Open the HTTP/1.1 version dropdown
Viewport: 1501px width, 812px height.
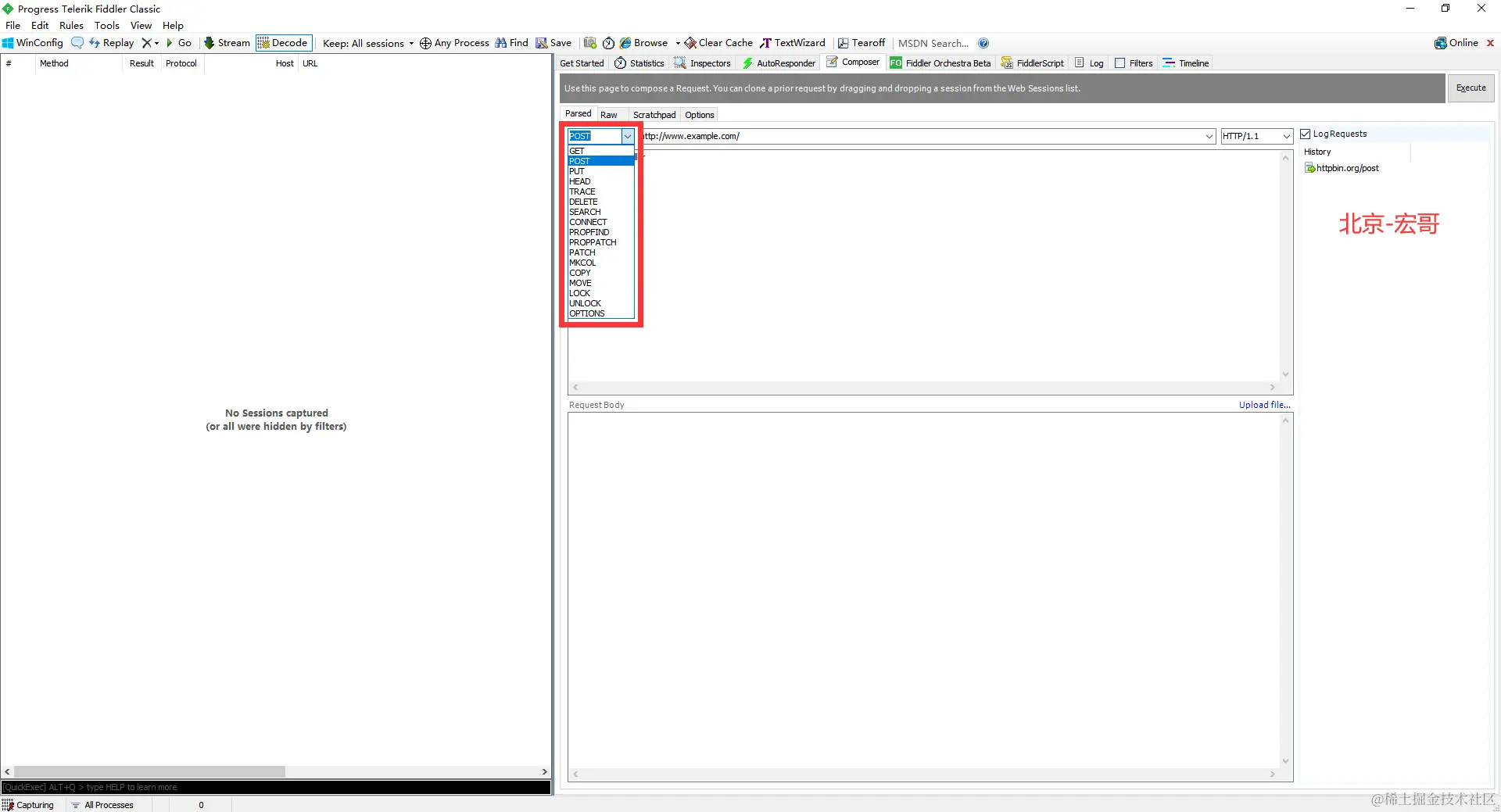pyautogui.click(x=1257, y=136)
